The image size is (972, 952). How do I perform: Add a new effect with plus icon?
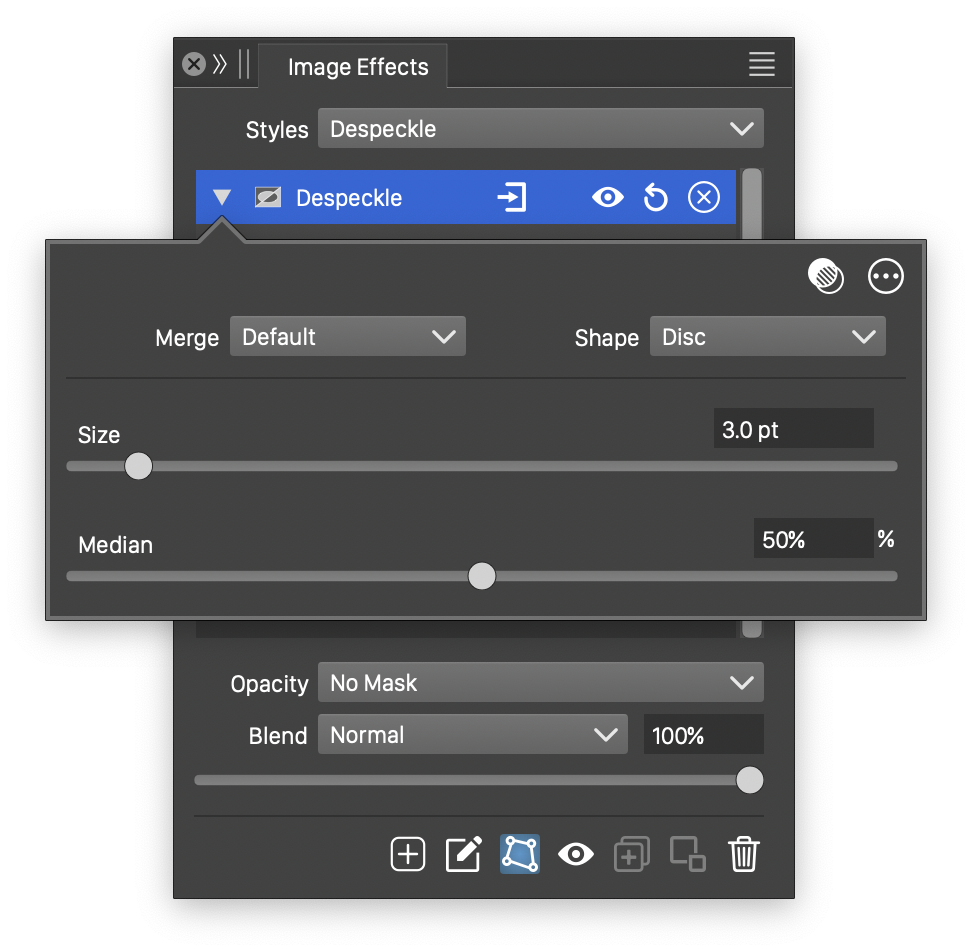tap(408, 854)
